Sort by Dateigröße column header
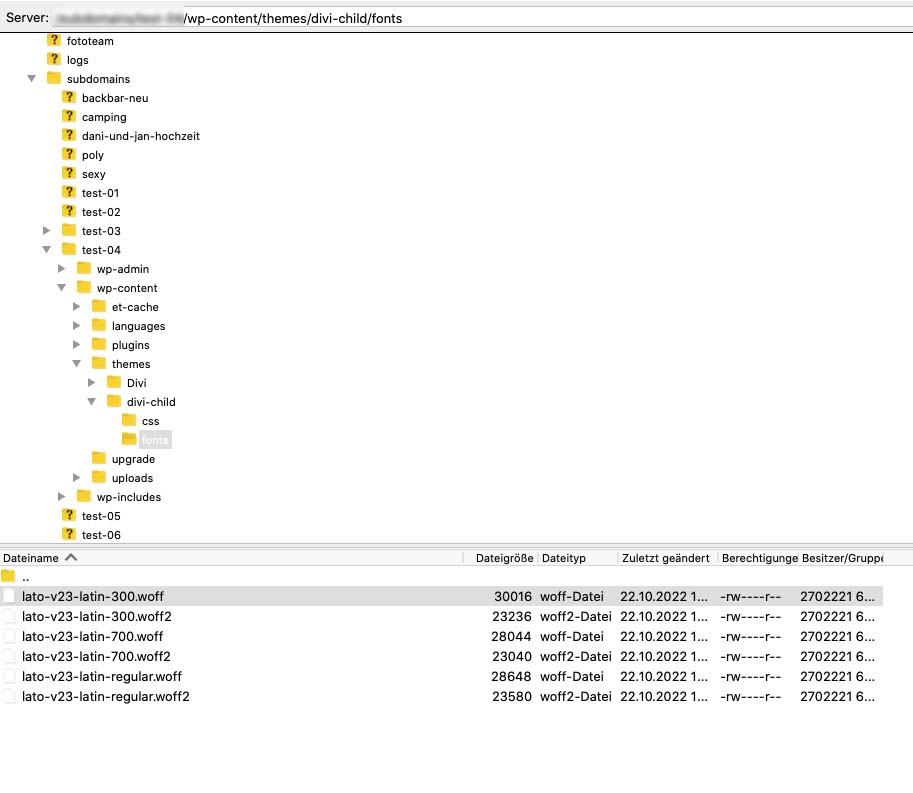 (503, 557)
